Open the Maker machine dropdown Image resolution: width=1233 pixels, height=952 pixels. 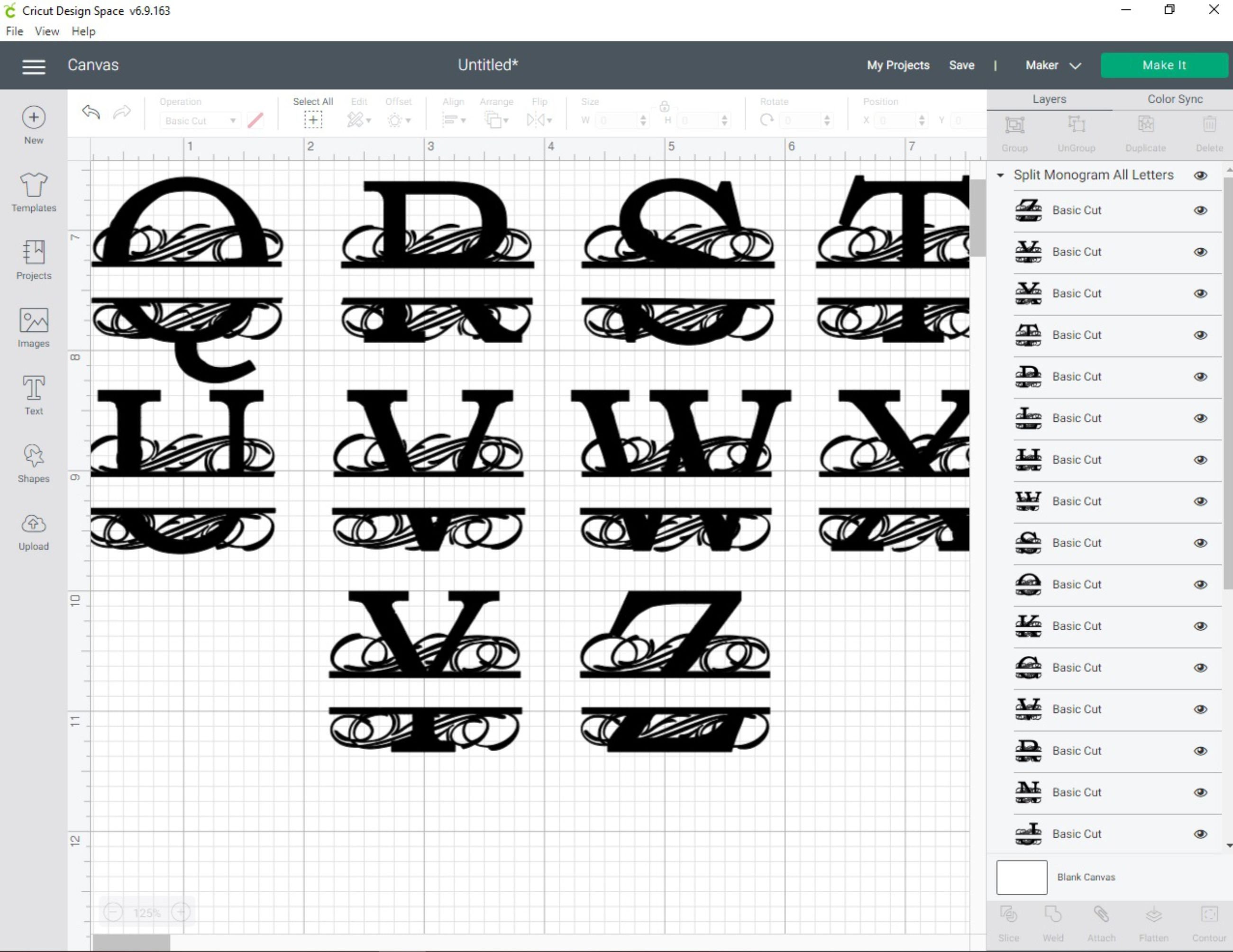(1053, 65)
